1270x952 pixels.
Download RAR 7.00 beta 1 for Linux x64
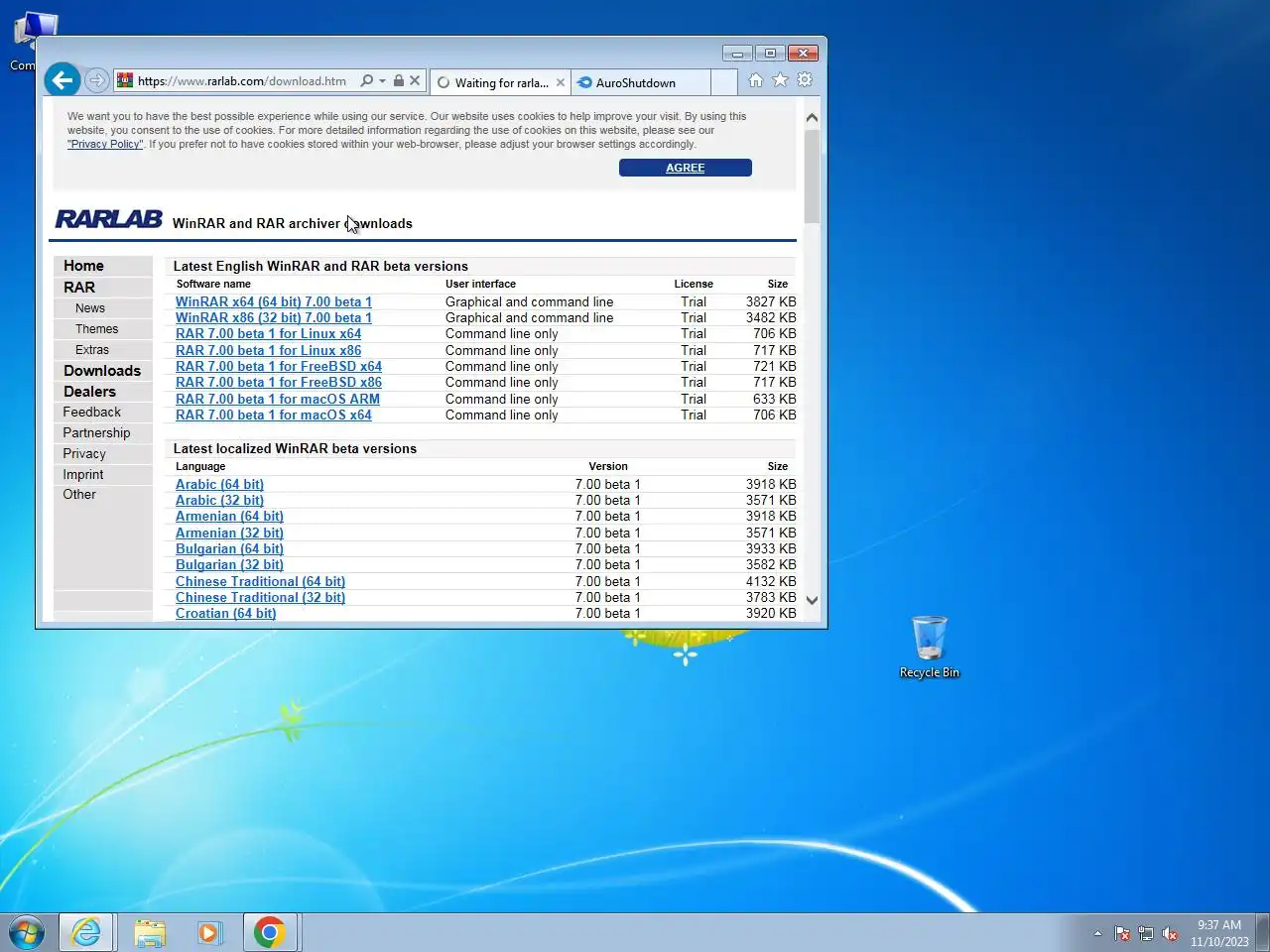click(x=269, y=333)
